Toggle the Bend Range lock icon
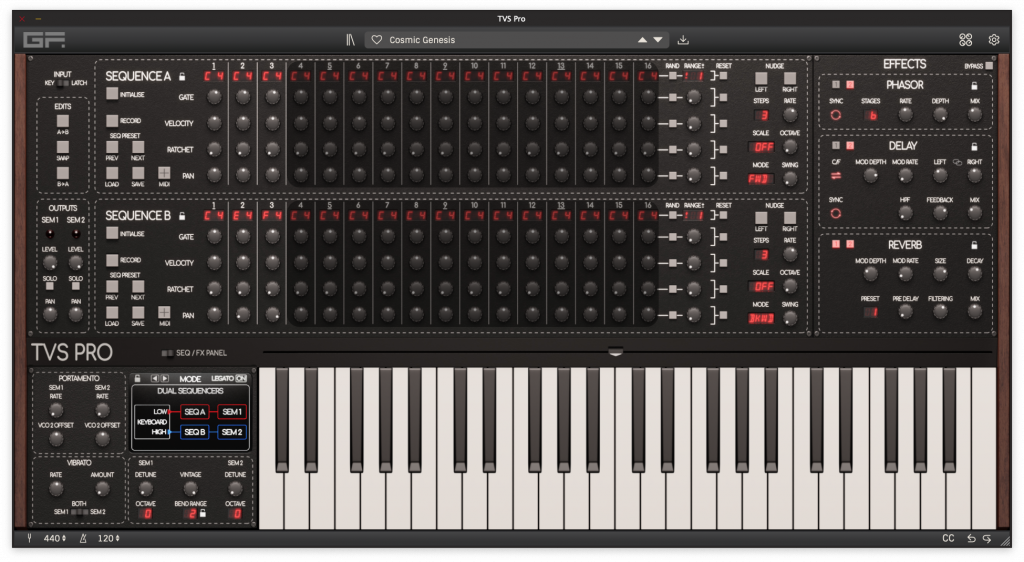The height and width of the screenshot is (562, 1024). tap(202, 514)
